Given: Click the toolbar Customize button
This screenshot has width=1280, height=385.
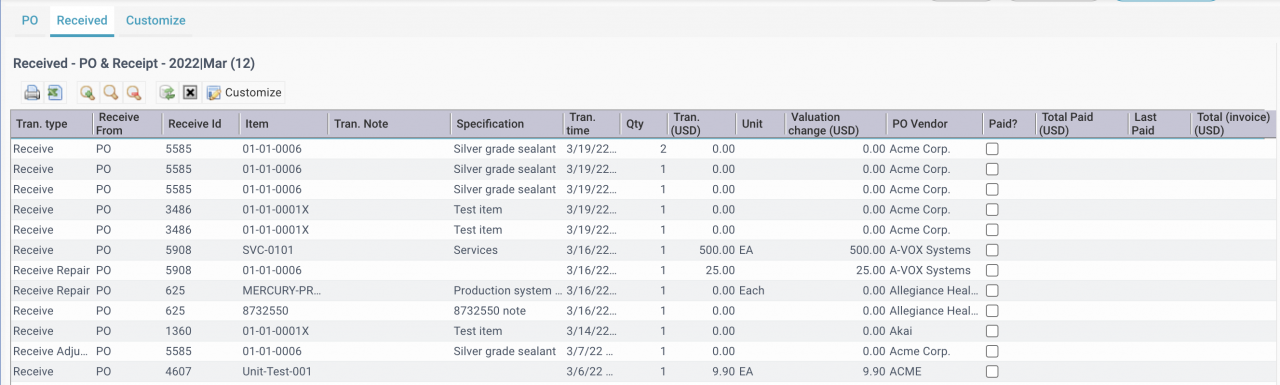Looking at the screenshot, I should tap(244, 93).
